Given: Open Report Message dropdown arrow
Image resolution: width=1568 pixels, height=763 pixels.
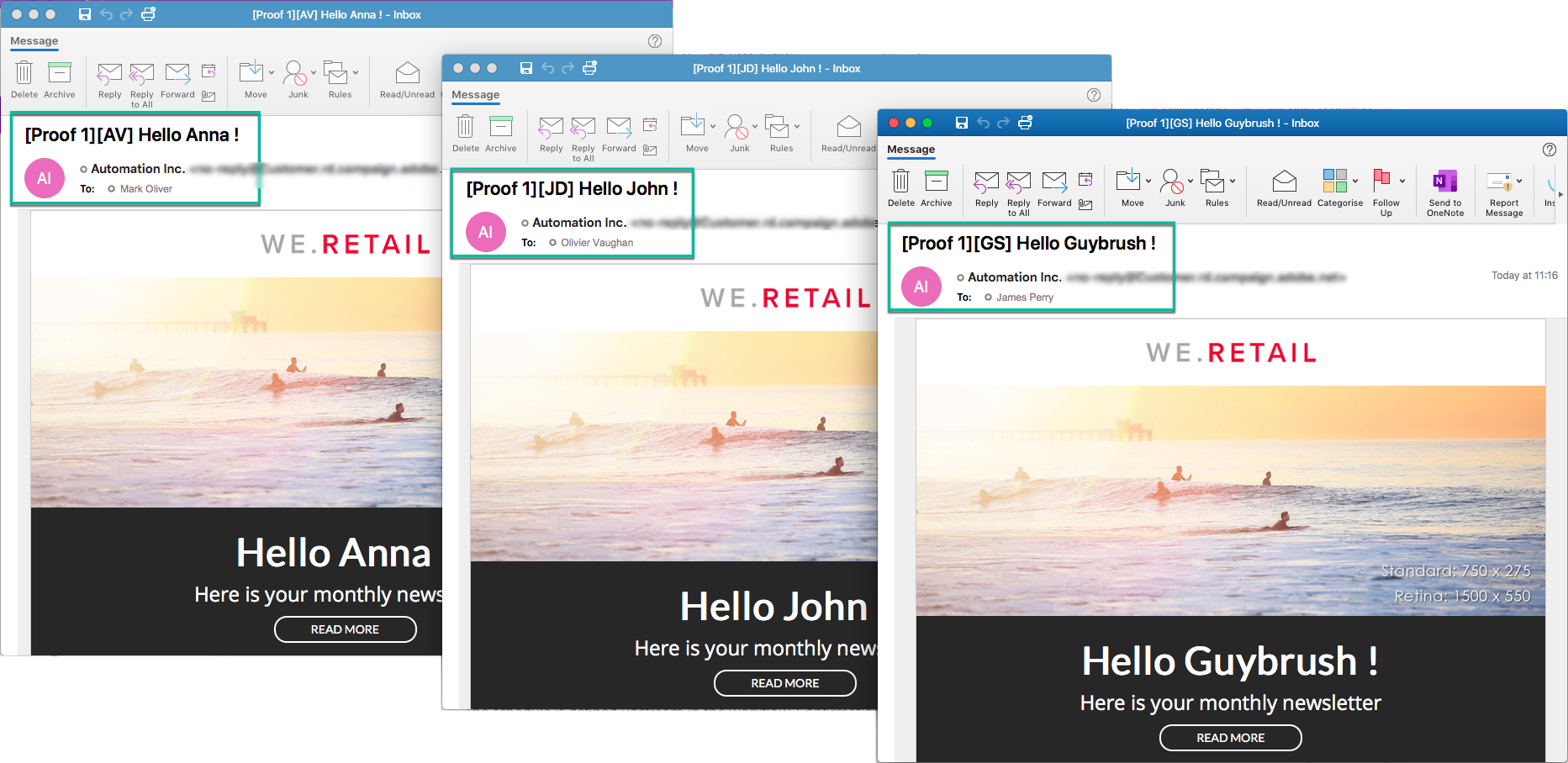Looking at the screenshot, I should click(x=1519, y=182).
